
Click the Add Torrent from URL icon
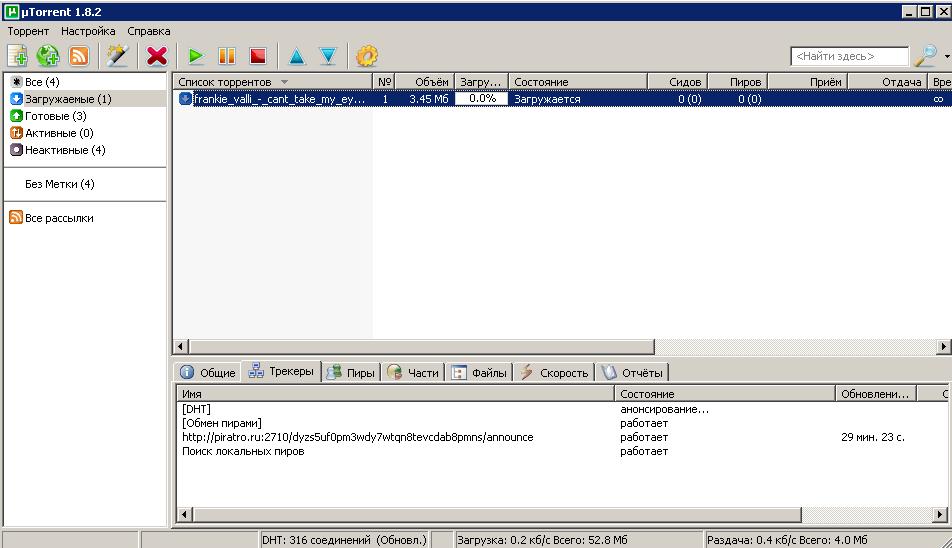tap(47, 56)
